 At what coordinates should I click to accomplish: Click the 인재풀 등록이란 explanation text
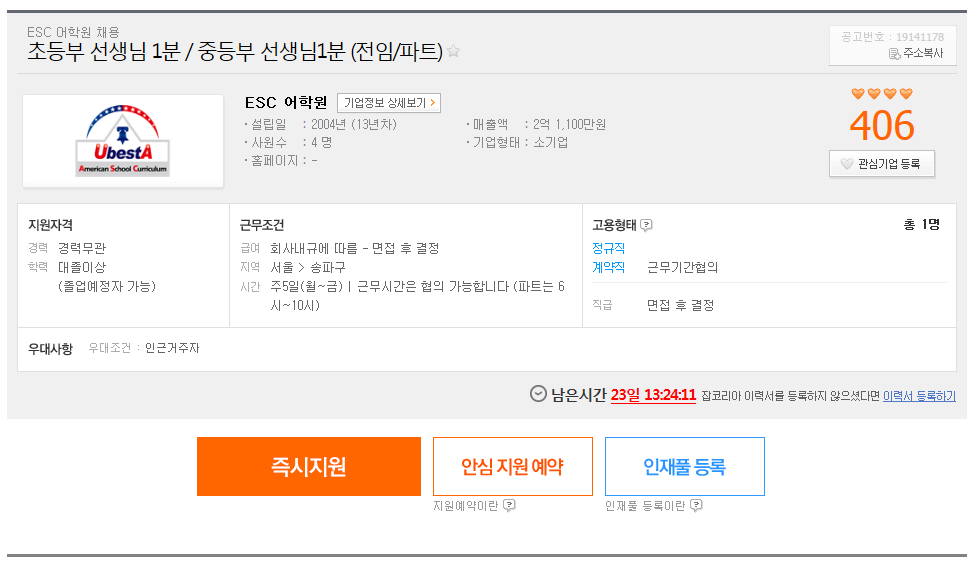coord(645,506)
